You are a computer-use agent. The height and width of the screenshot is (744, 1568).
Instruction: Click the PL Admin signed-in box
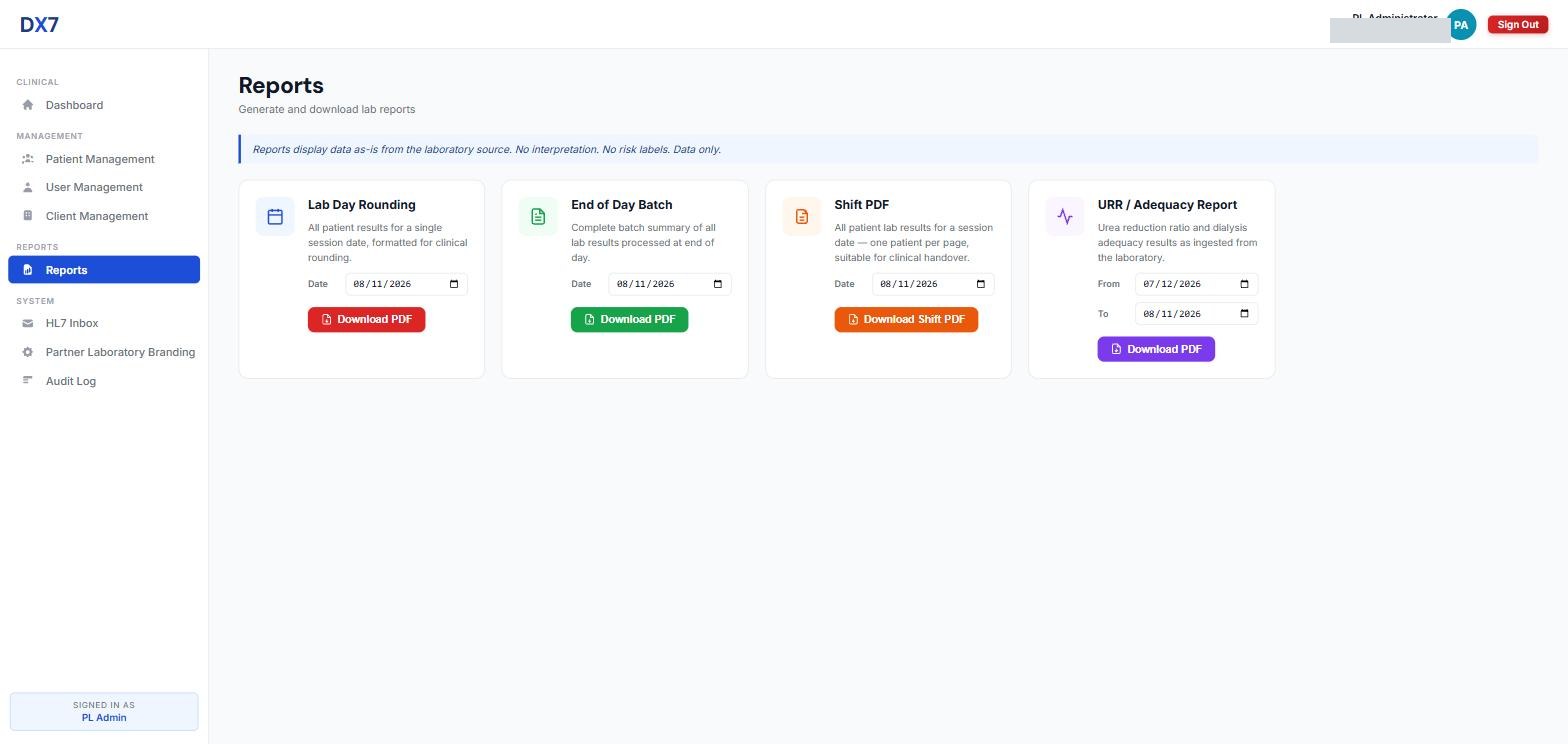[104, 711]
